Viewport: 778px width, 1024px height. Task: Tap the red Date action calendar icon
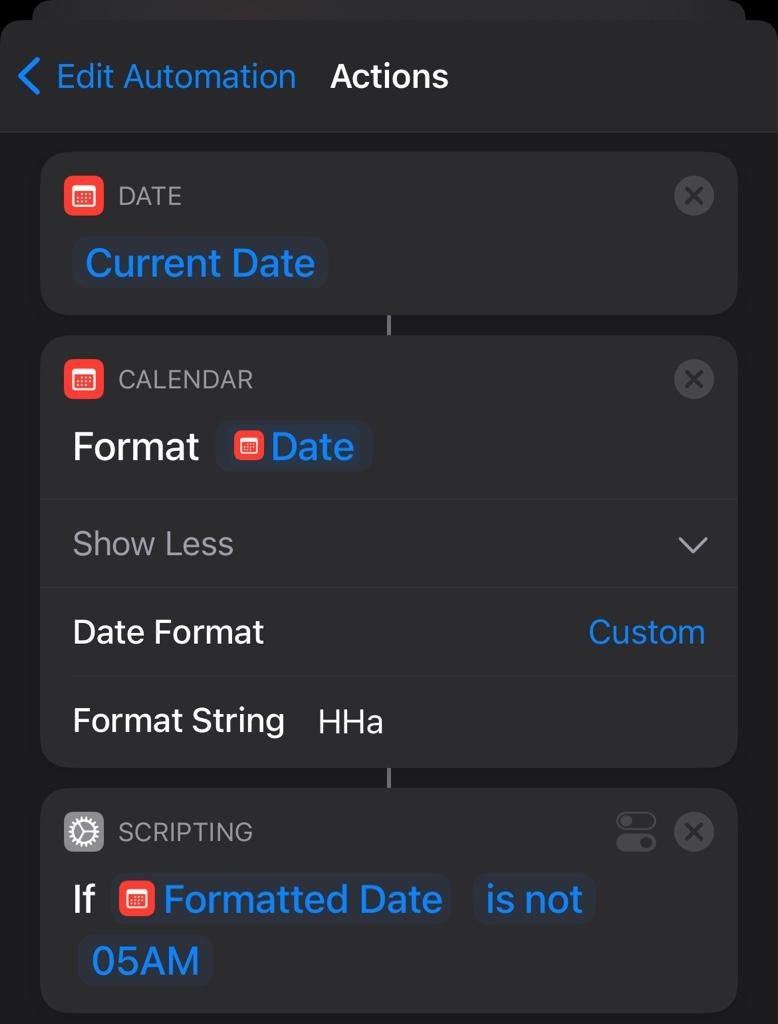pos(84,196)
